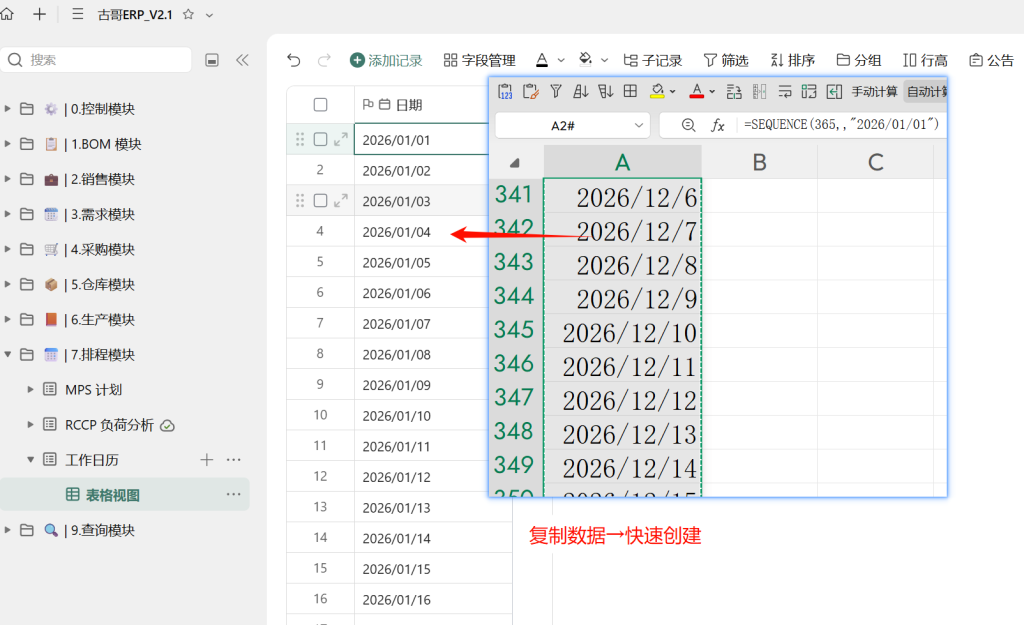Viewport: 1024px width, 625px height.
Task: Expand the 0.控制模块 folder
Action: pyautogui.click(x=7, y=108)
